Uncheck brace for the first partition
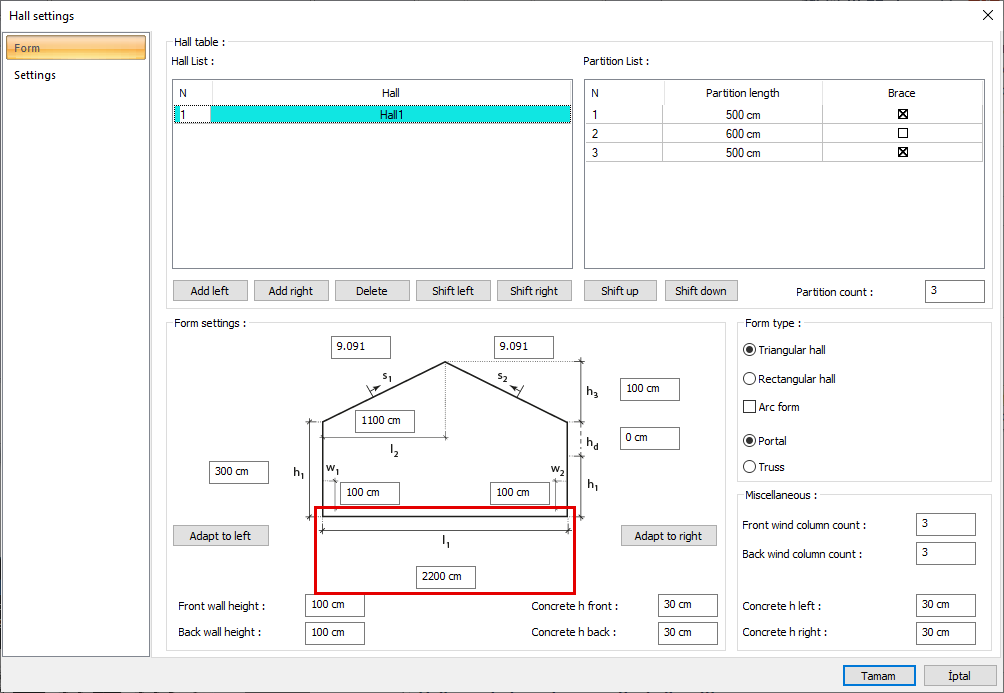 [903, 114]
